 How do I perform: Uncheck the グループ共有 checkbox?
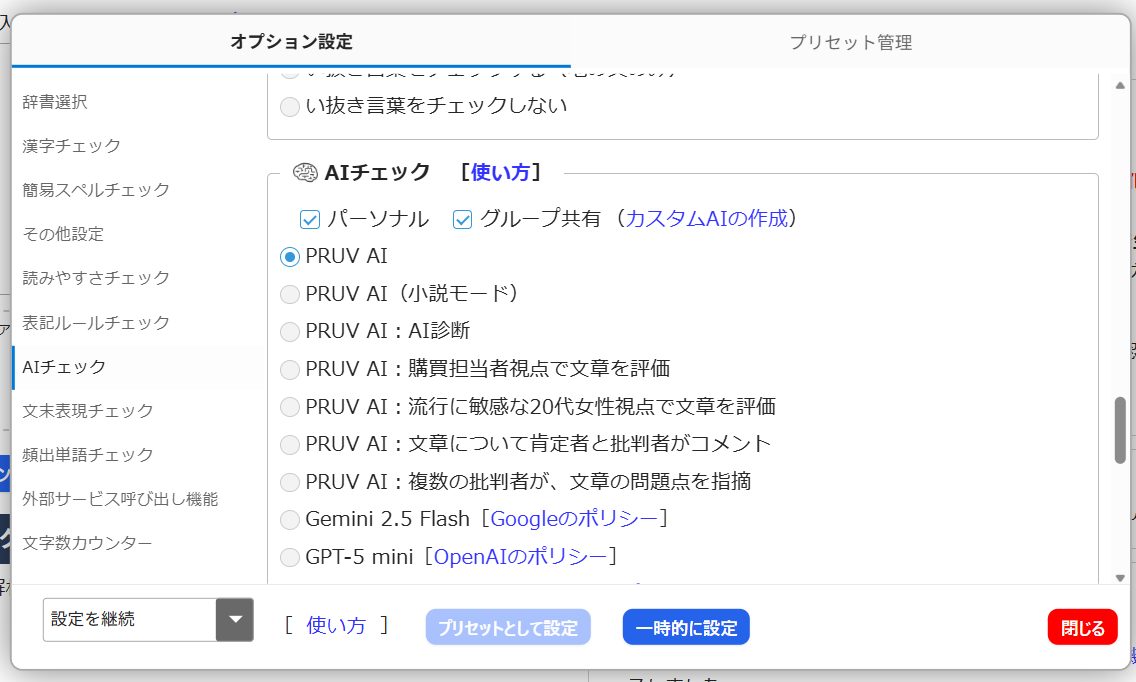tap(462, 219)
